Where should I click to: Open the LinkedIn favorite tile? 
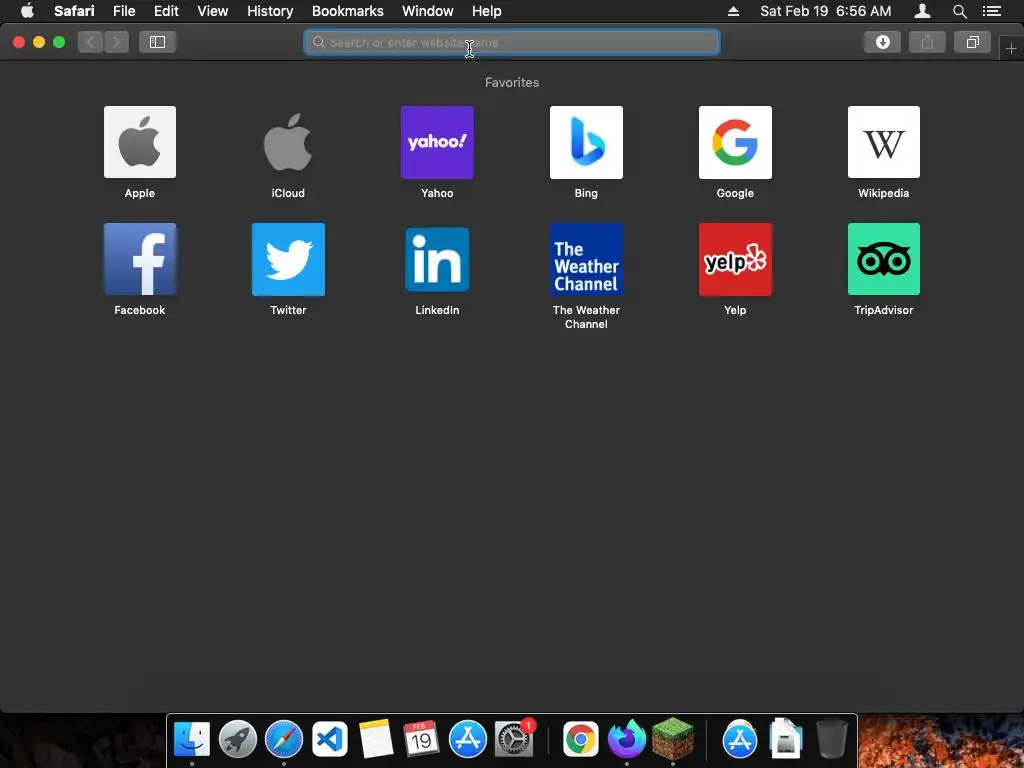coord(437,259)
